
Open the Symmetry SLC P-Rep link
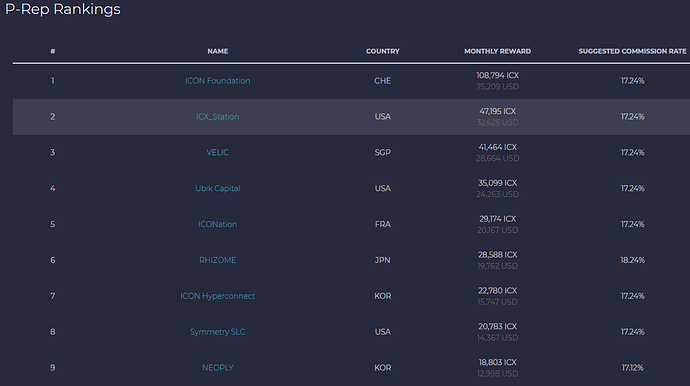[x=217, y=332]
